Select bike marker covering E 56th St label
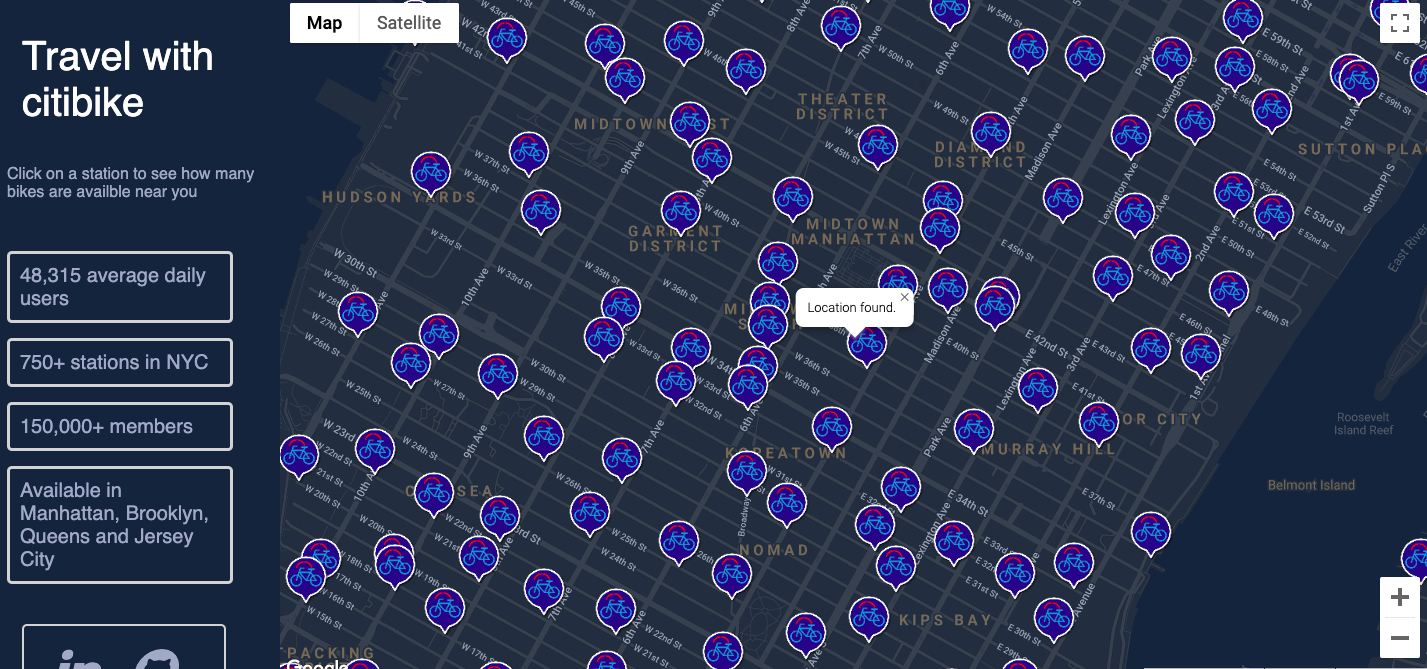Screen dimensions: 1427x669 [x=1271, y=110]
